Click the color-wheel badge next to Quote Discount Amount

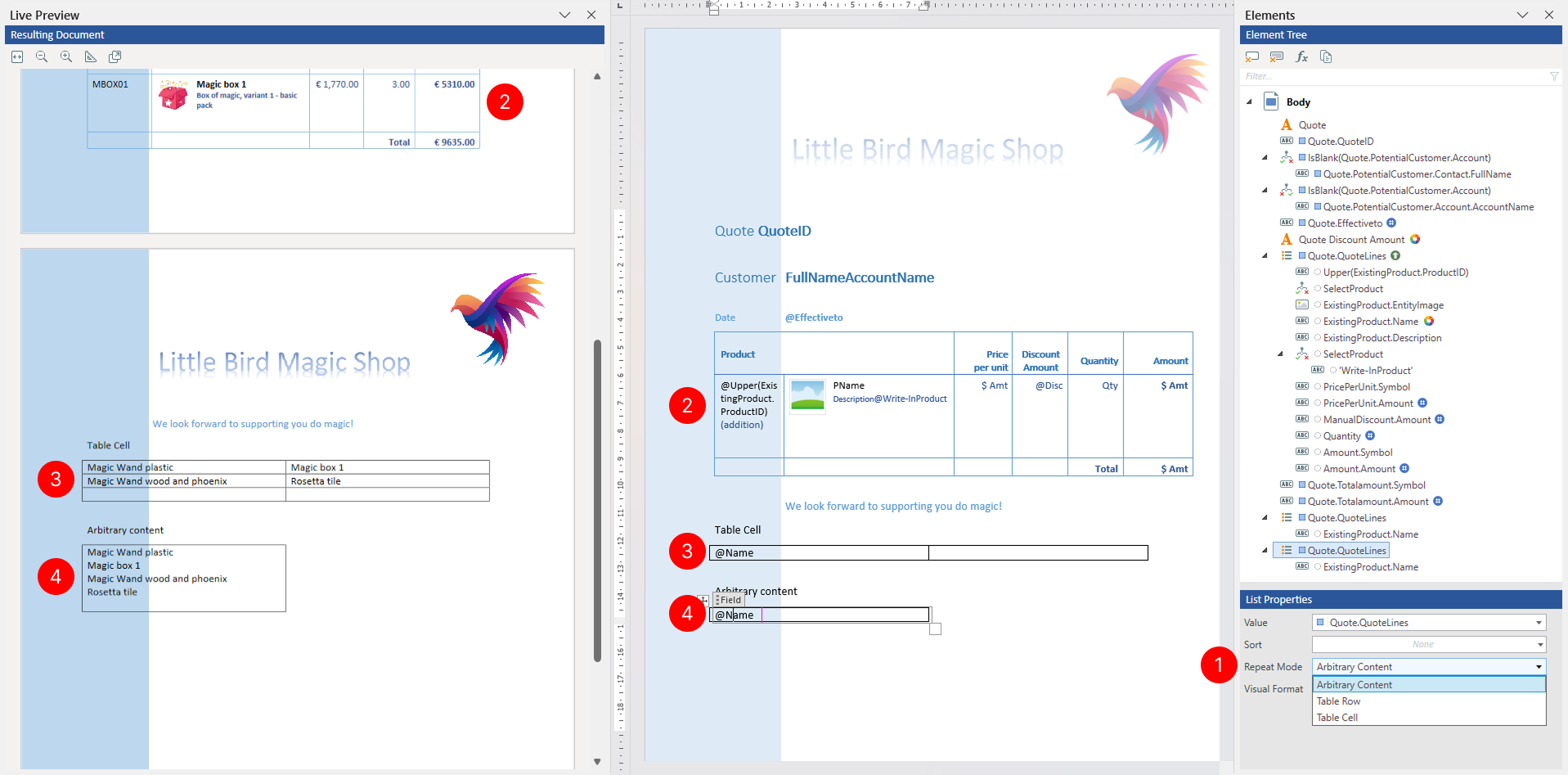pos(1415,239)
